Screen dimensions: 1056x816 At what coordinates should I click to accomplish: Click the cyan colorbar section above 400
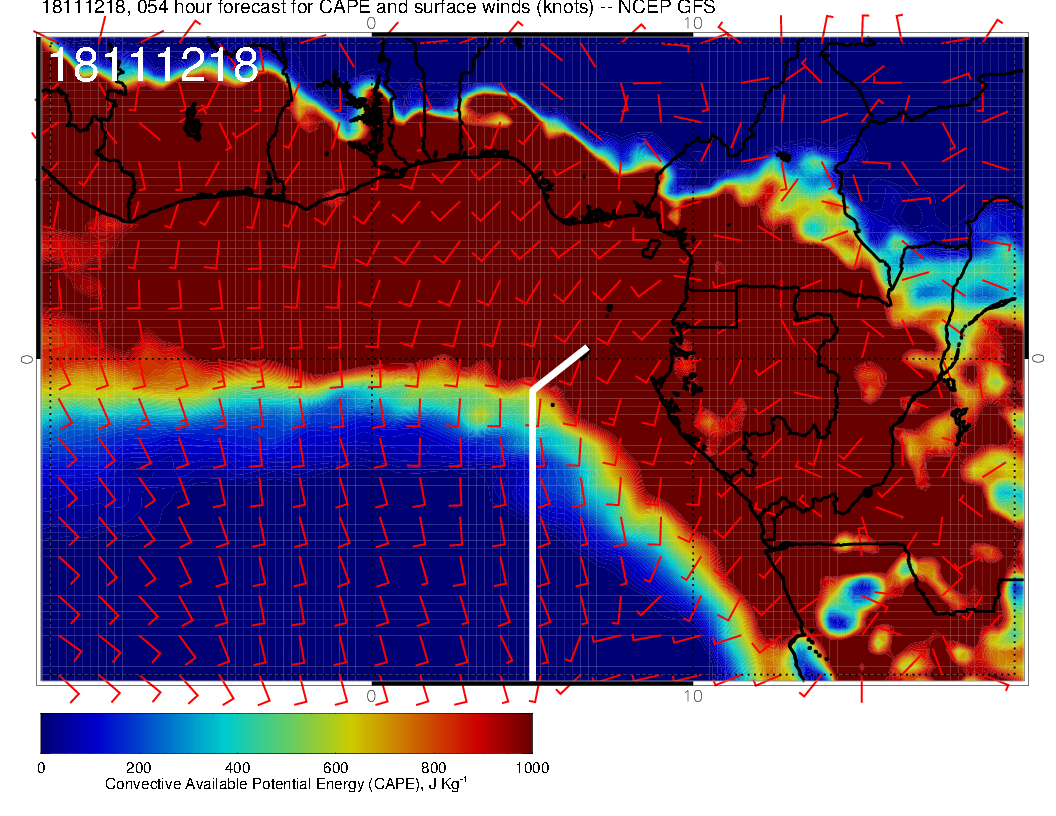[237, 732]
